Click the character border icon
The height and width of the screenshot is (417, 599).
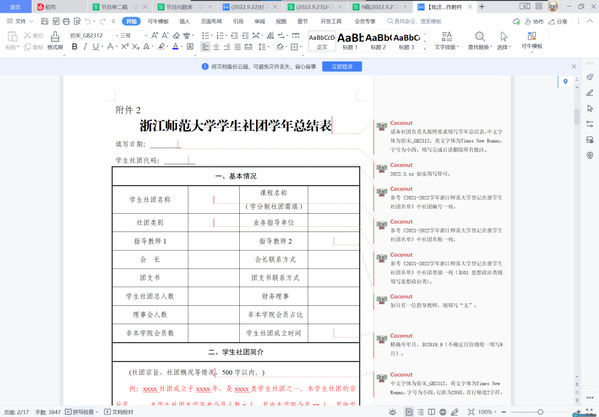coord(190,47)
